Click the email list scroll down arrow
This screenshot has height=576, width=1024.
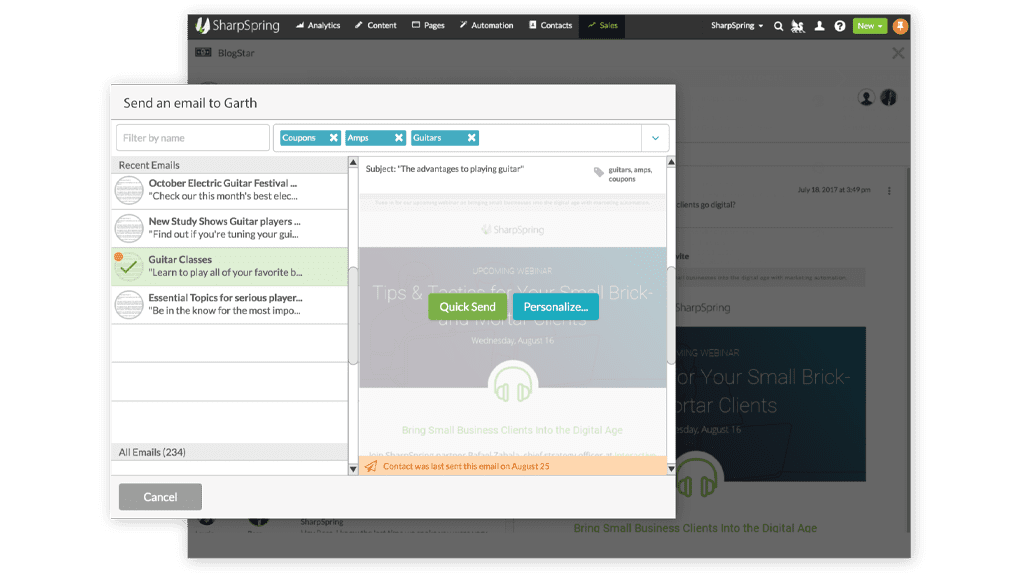click(x=353, y=469)
